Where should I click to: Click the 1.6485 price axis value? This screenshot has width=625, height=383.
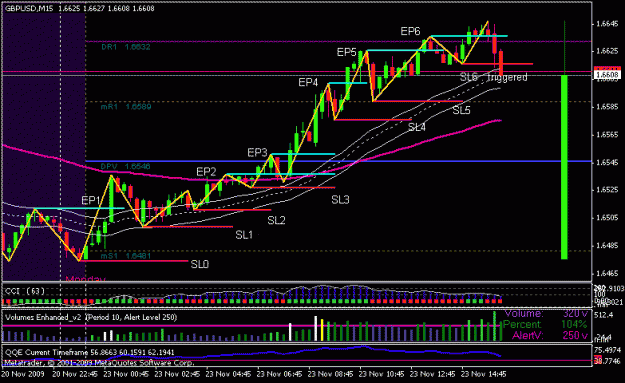(x=607, y=246)
